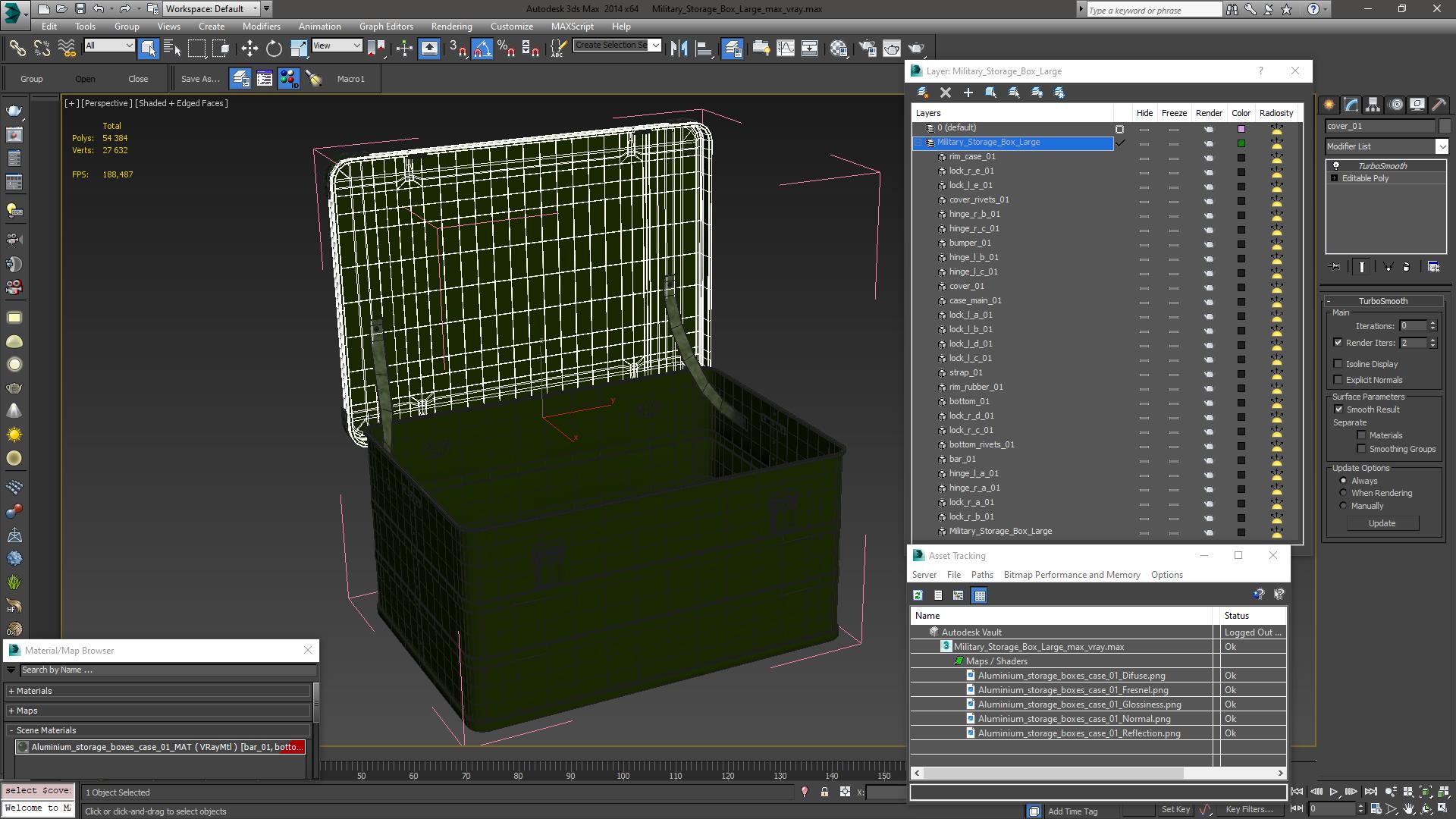Enable the Isoline Display checkbox
Viewport: 1456px width, 819px height.
[1338, 364]
